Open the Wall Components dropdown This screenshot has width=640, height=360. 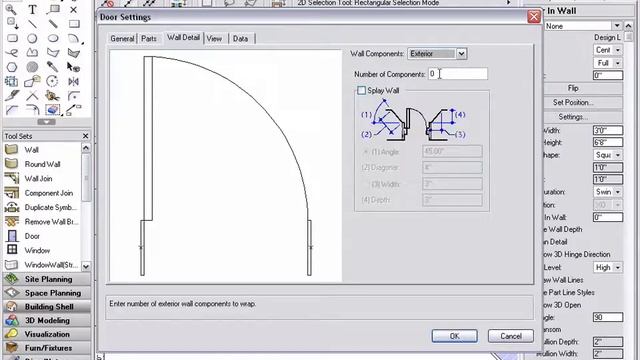coord(461,53)
